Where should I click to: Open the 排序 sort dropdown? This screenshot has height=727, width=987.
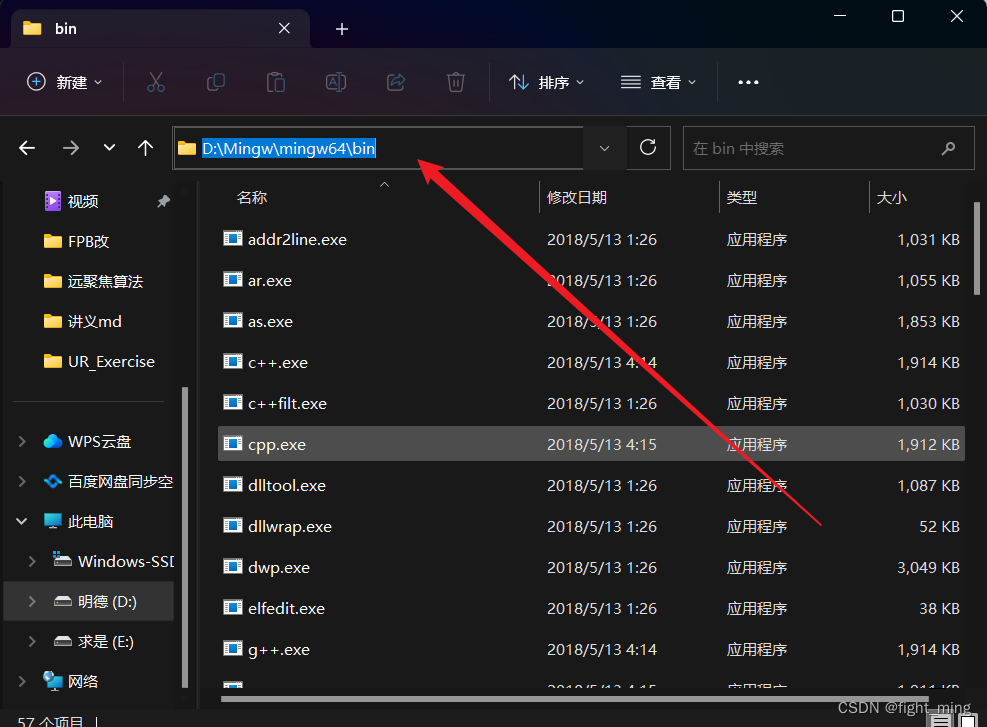point(546,82)
